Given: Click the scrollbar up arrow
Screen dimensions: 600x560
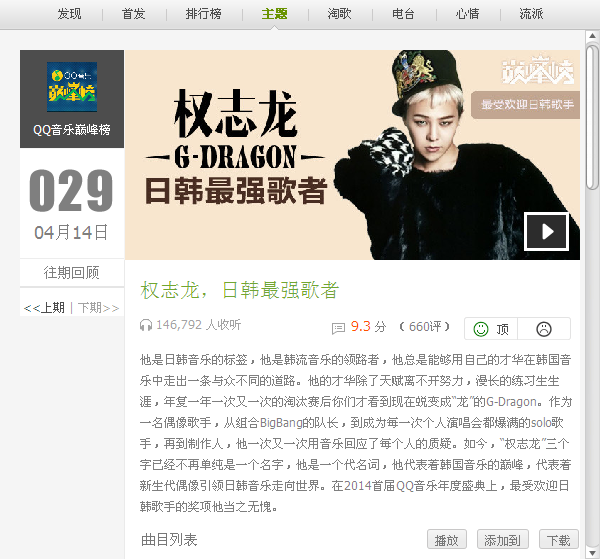Looking at the screenshot, I should (x=592, y=36).
